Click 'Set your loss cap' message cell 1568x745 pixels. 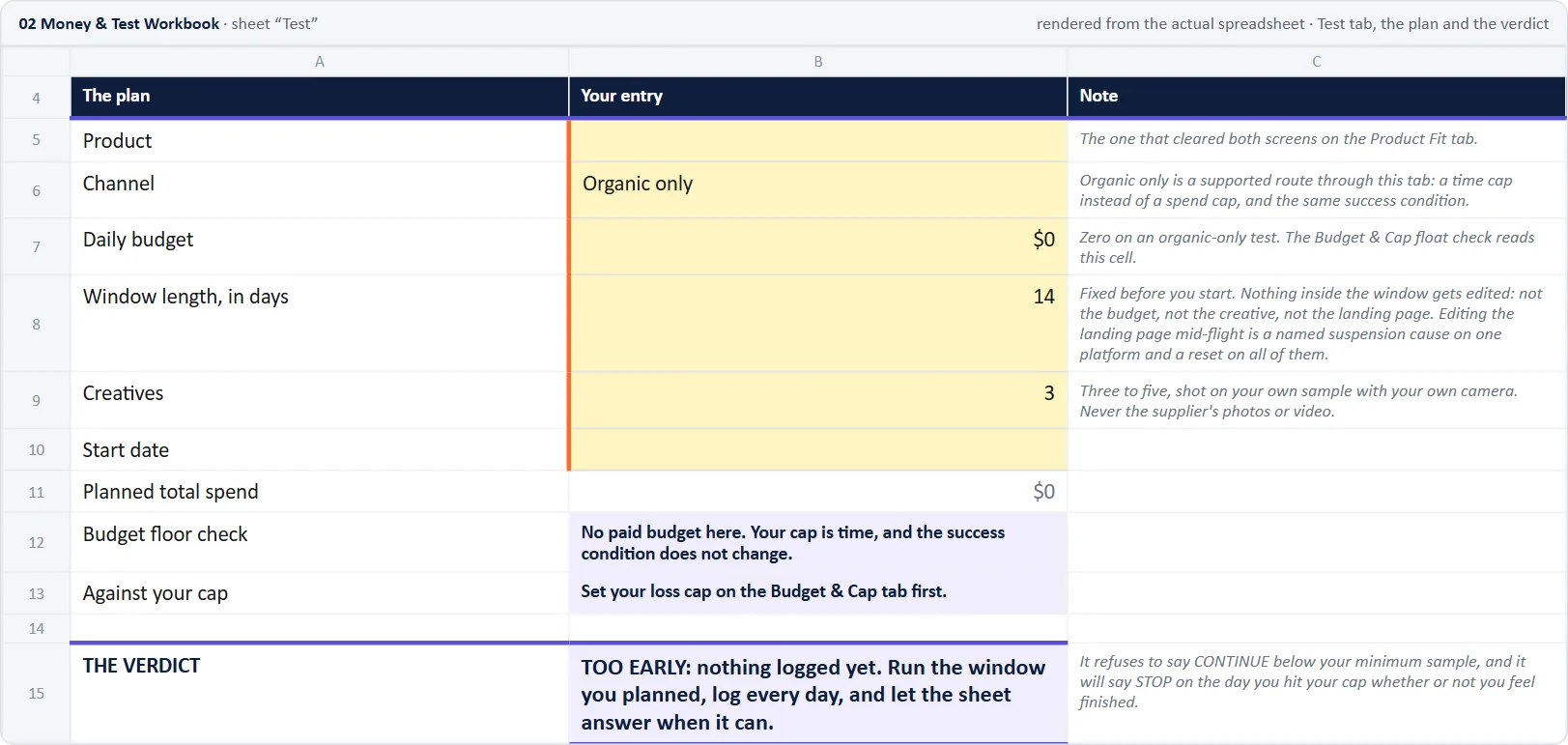pyautogui.click(x=818, y=593)
